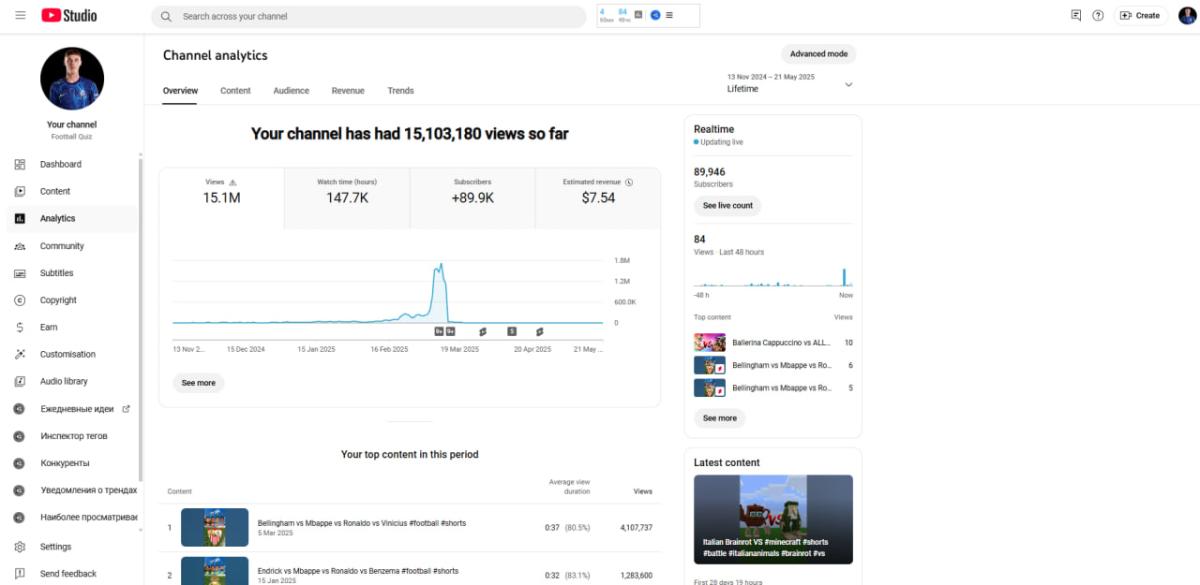The height and width of the screenshot is (585, 1200).
Task: Open the Earn dollar icon
Action: (20, 327)
